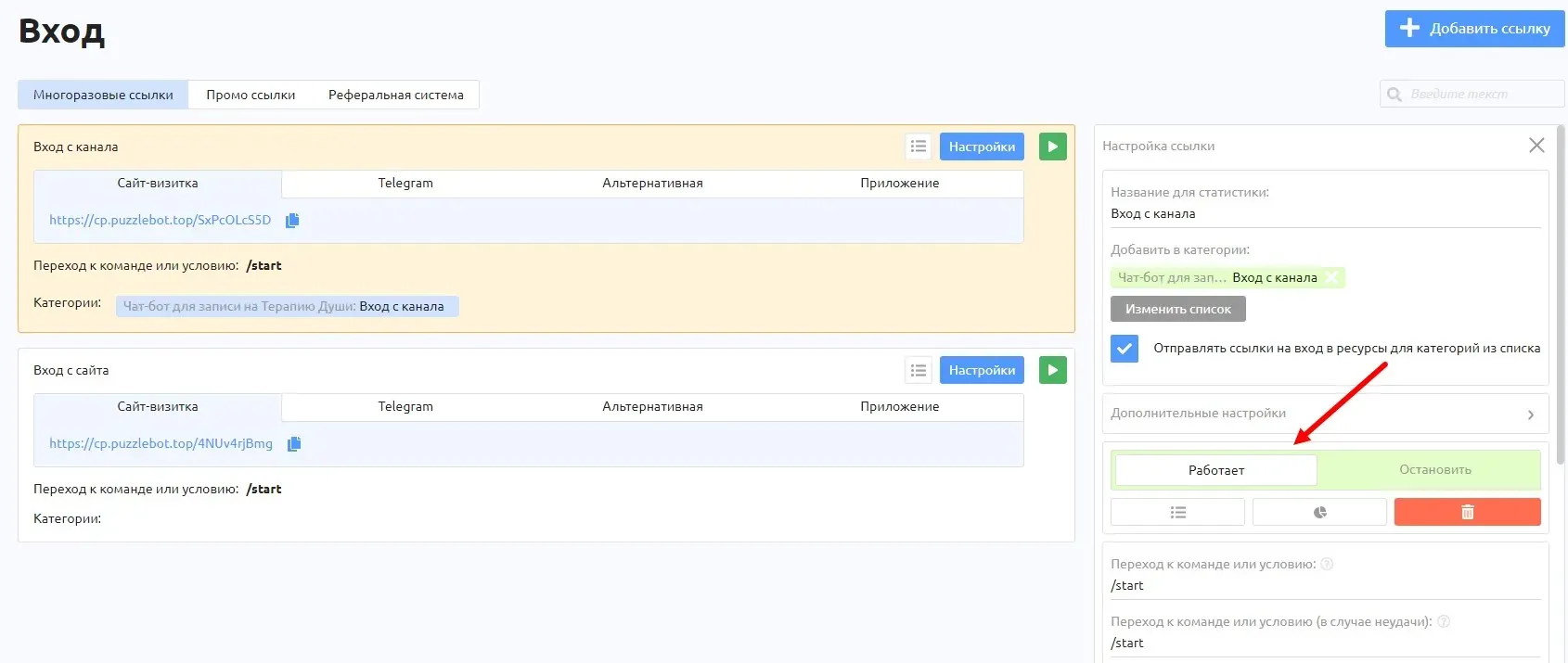Select Сайт-визитка tab in Вход с канала
The width and height of the screenshot is (1568, 663).
(158, 184)
